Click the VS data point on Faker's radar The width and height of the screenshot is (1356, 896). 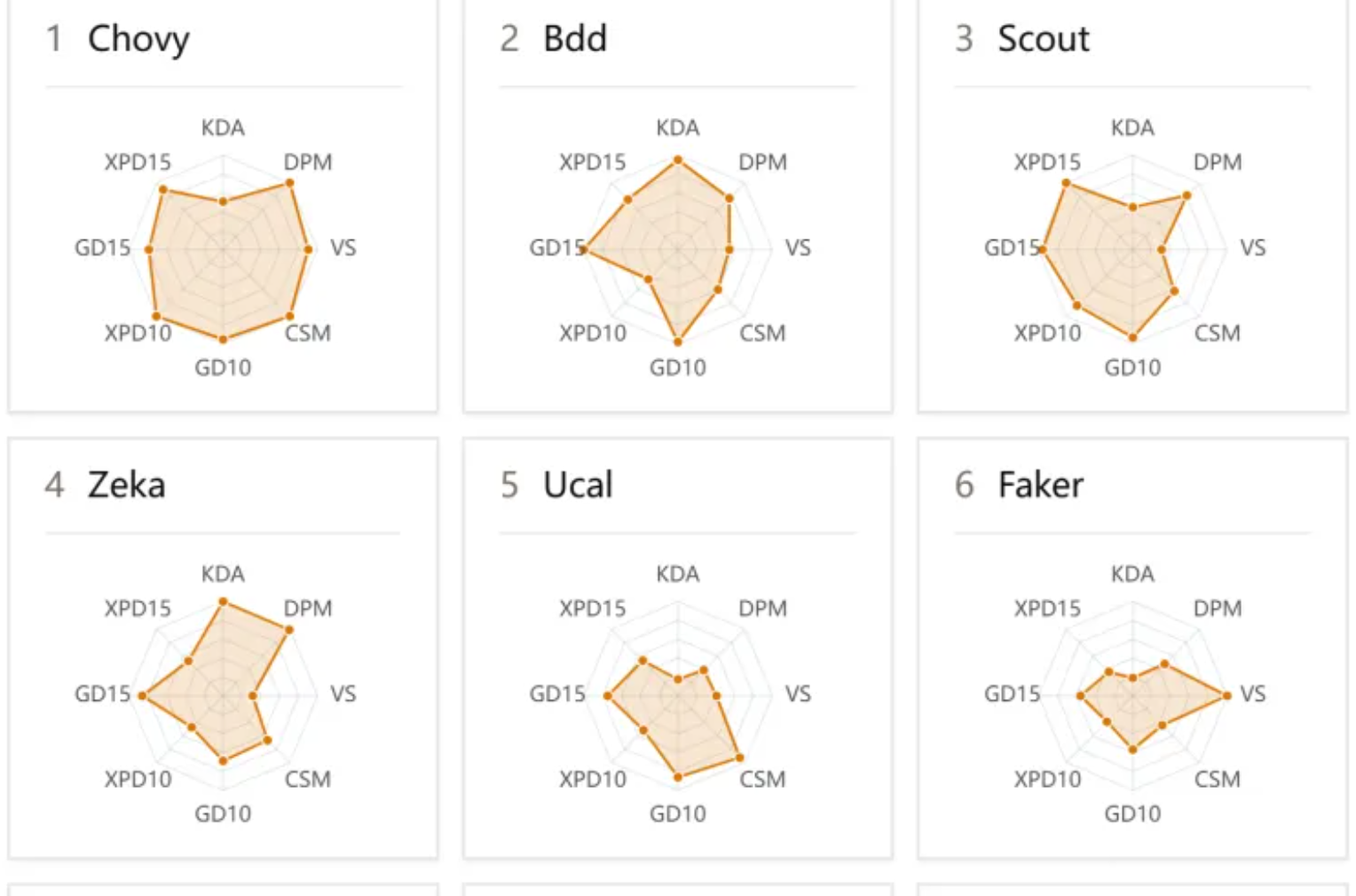(1226, 696)
